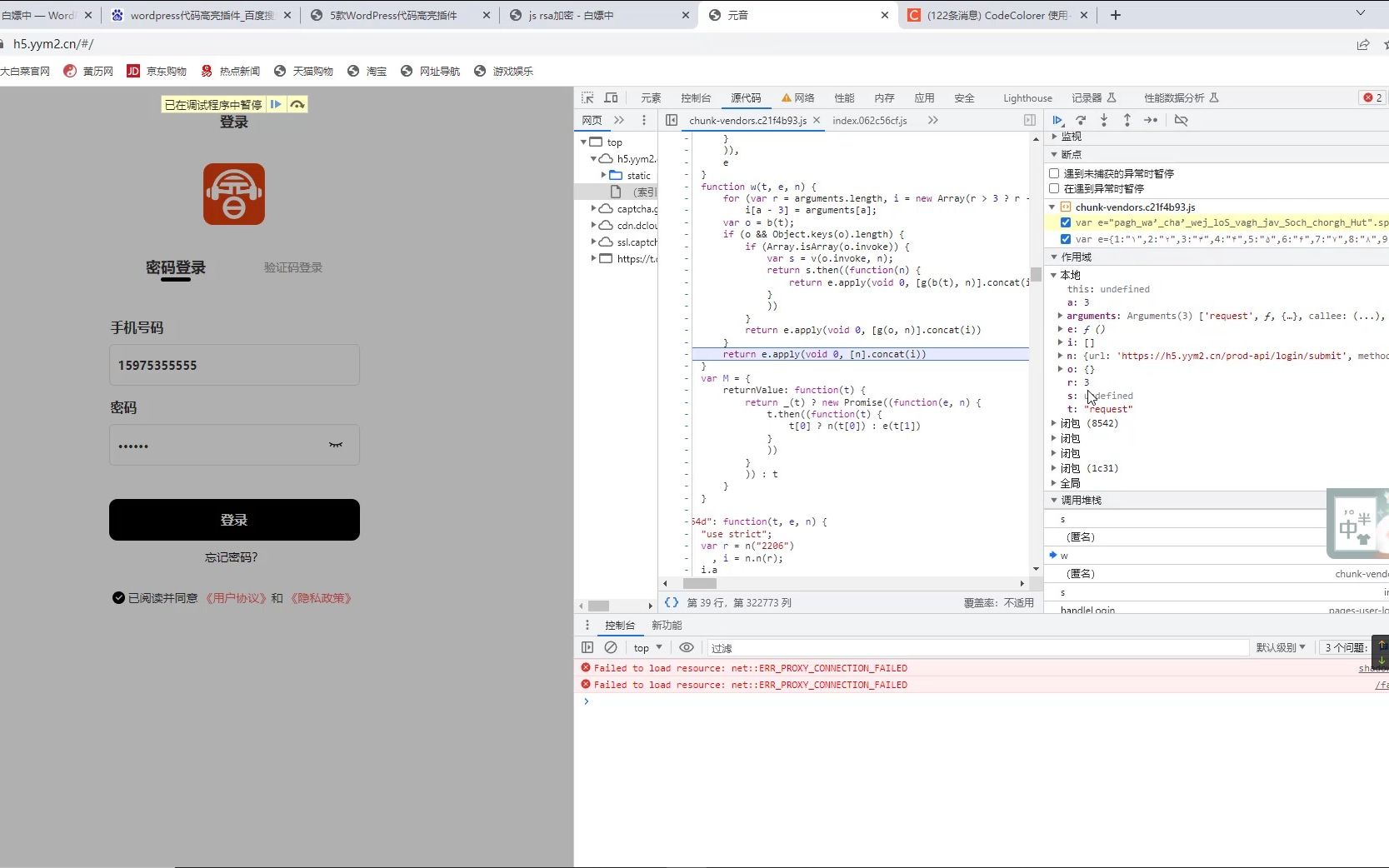Screen dimensions: 1389x868
Task: Toggle the device toolbar icon
Action: point(611,97)
